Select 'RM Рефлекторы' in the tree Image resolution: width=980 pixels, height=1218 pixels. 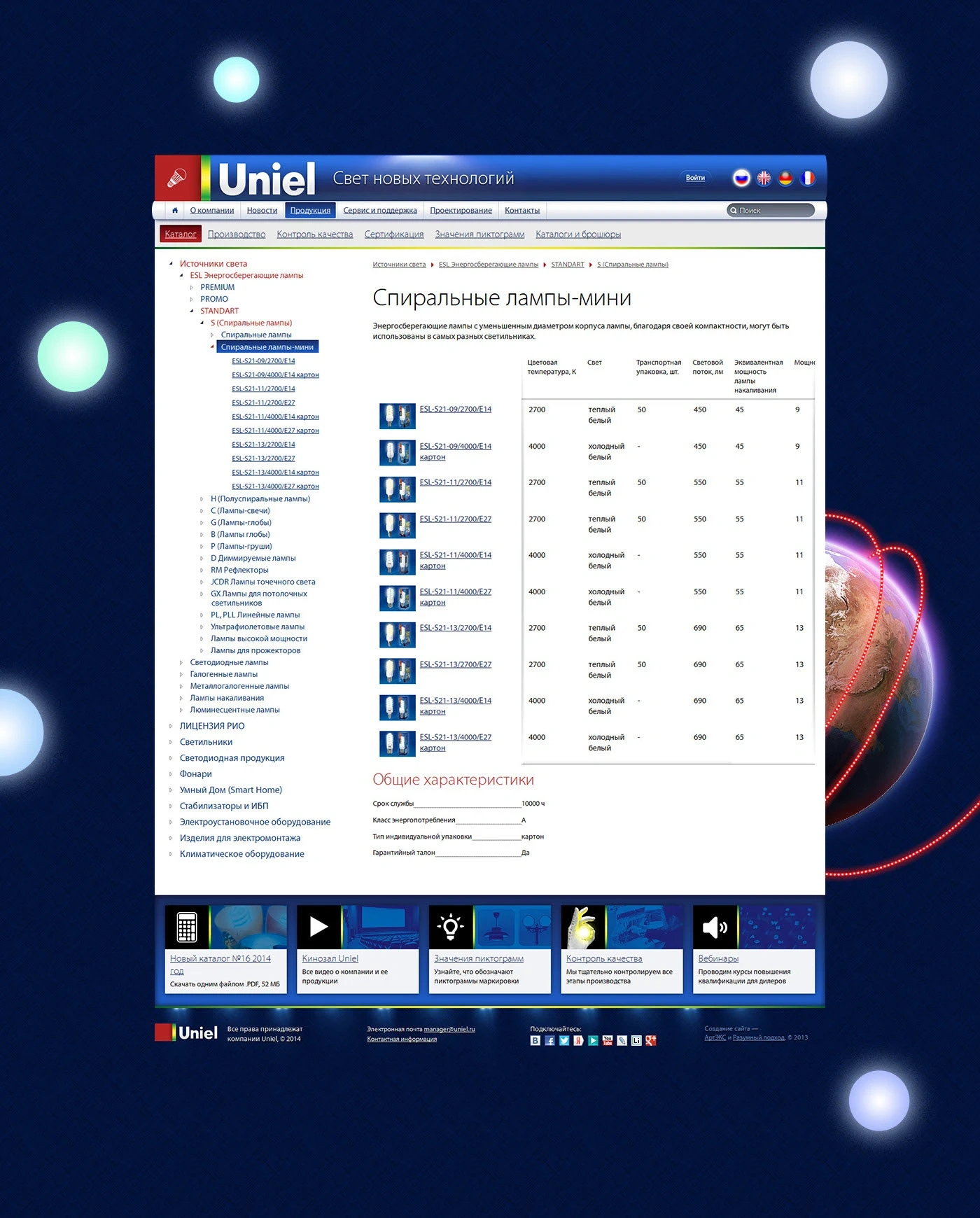[239, 570]
